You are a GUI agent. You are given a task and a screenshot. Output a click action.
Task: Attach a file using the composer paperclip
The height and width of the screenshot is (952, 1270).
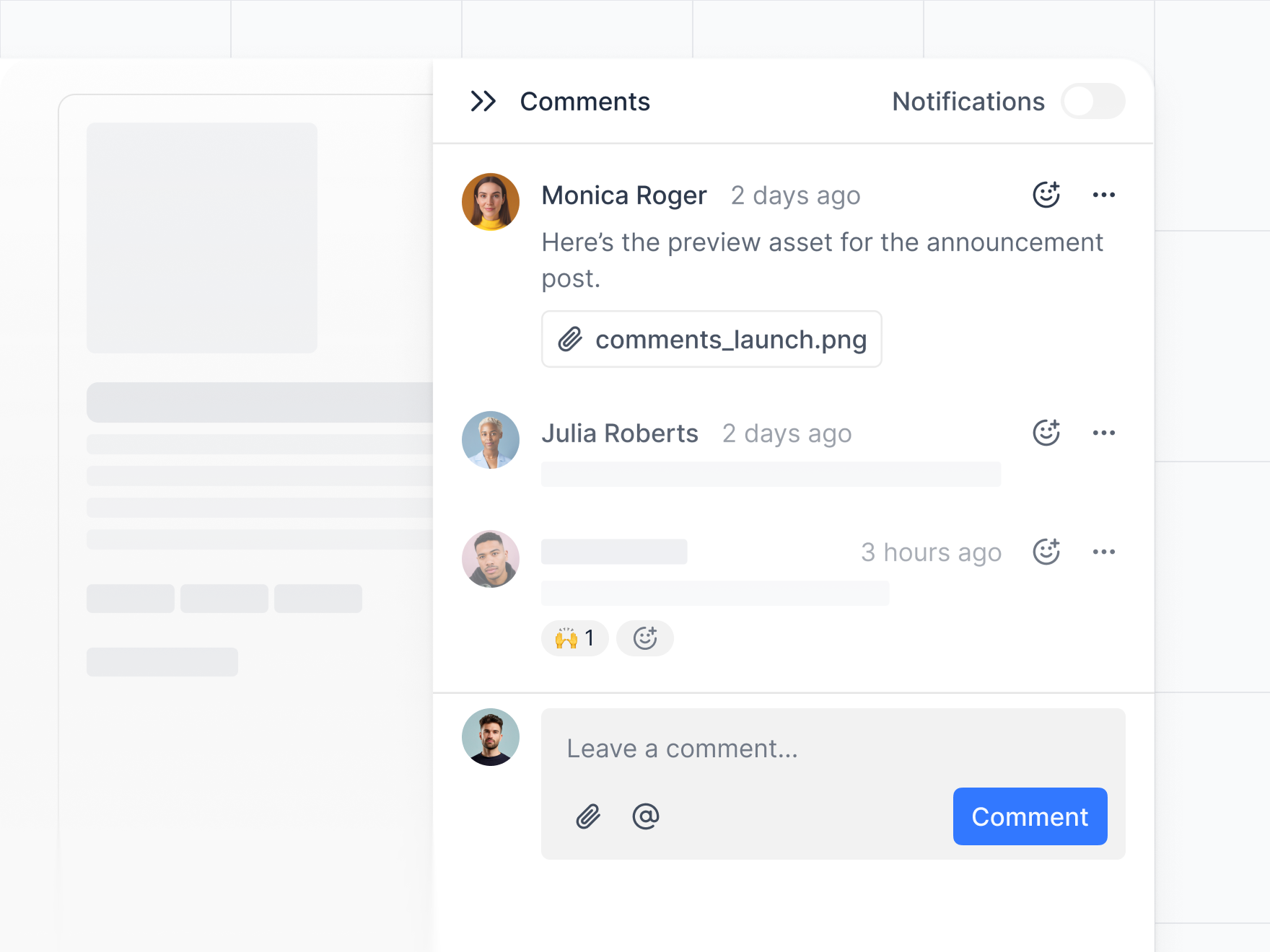588,816
